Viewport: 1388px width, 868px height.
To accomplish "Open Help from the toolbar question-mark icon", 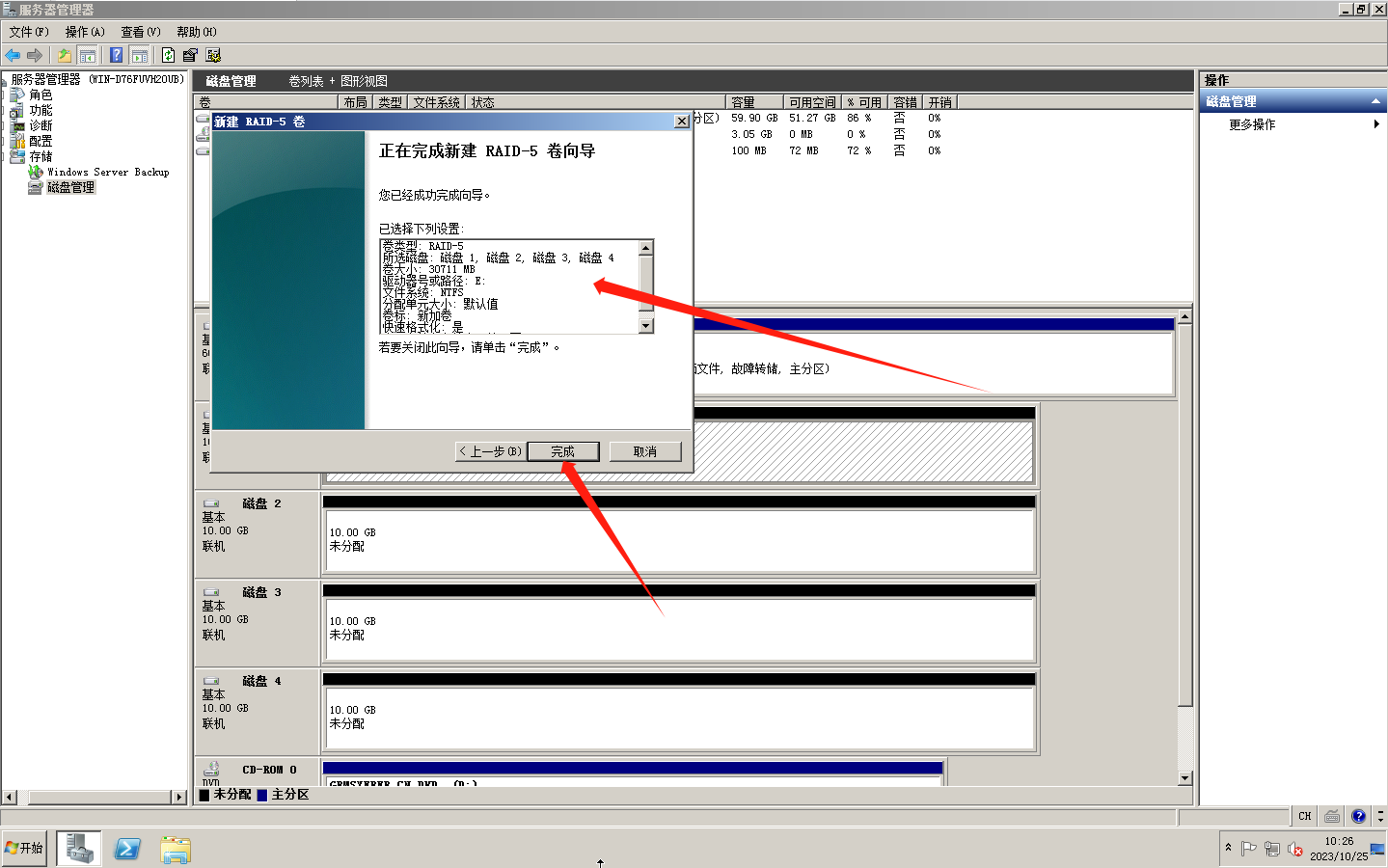I will click(x=116, y=55).
